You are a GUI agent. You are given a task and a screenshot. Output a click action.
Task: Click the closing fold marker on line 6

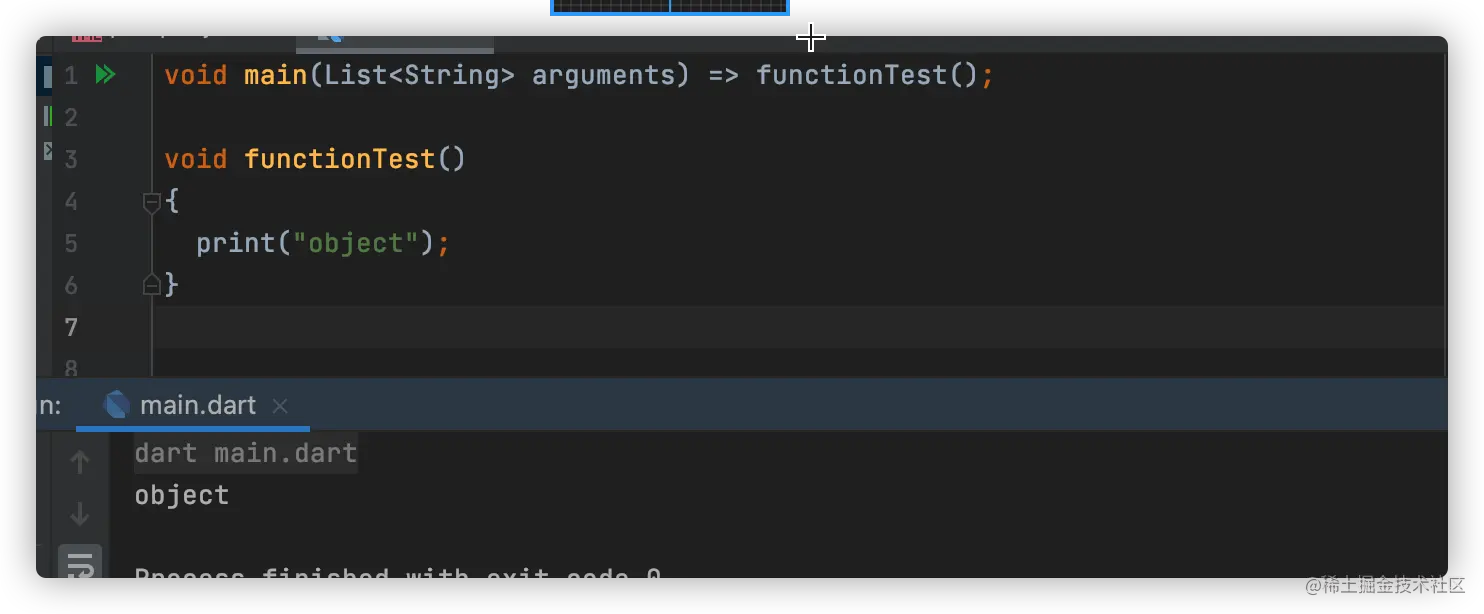(x=152, y=285)
